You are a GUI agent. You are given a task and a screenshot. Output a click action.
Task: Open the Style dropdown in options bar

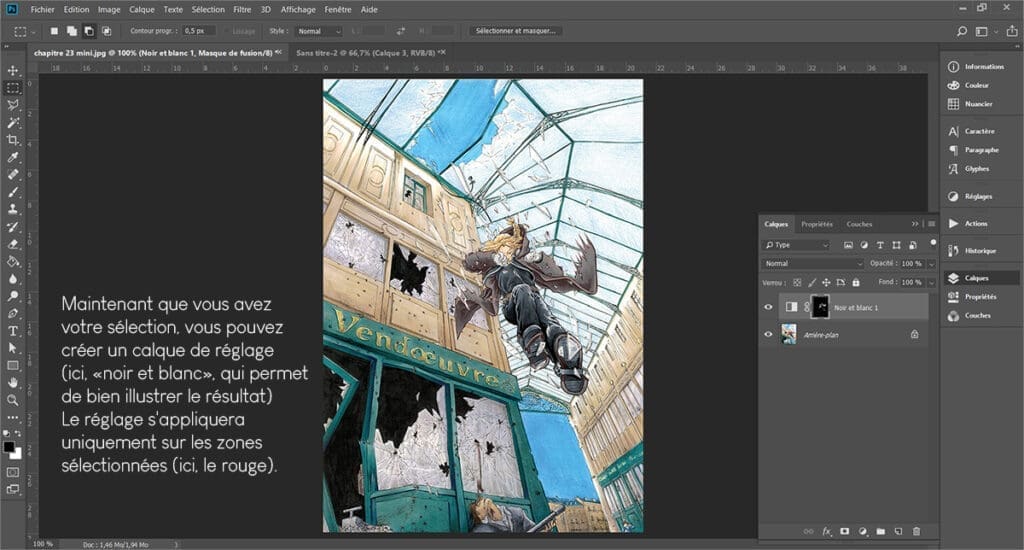coord(318,31)
